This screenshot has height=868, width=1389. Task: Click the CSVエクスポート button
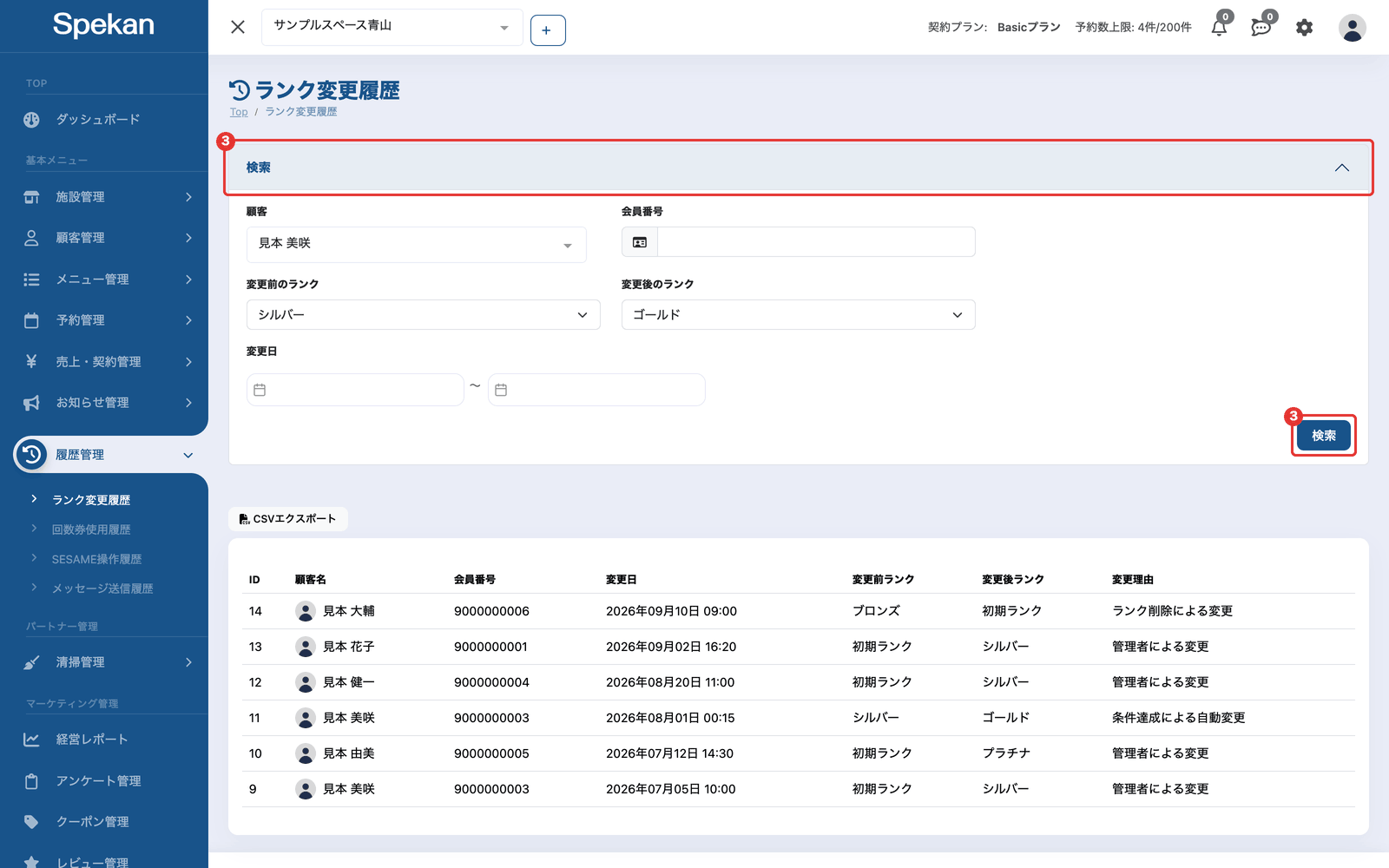tap(288, 519)
